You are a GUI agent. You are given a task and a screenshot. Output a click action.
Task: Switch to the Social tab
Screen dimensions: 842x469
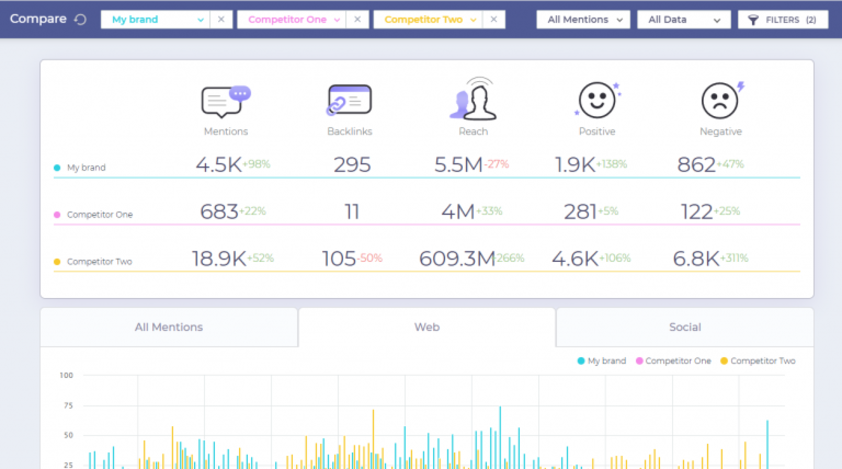[x=684, y=327]
